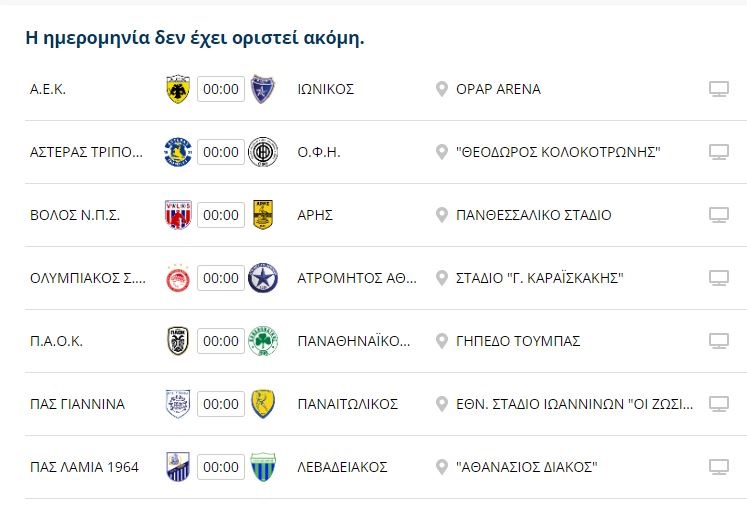Select the Olympiacos red crest
Screen dimensions: 747x507
point(178,278)
